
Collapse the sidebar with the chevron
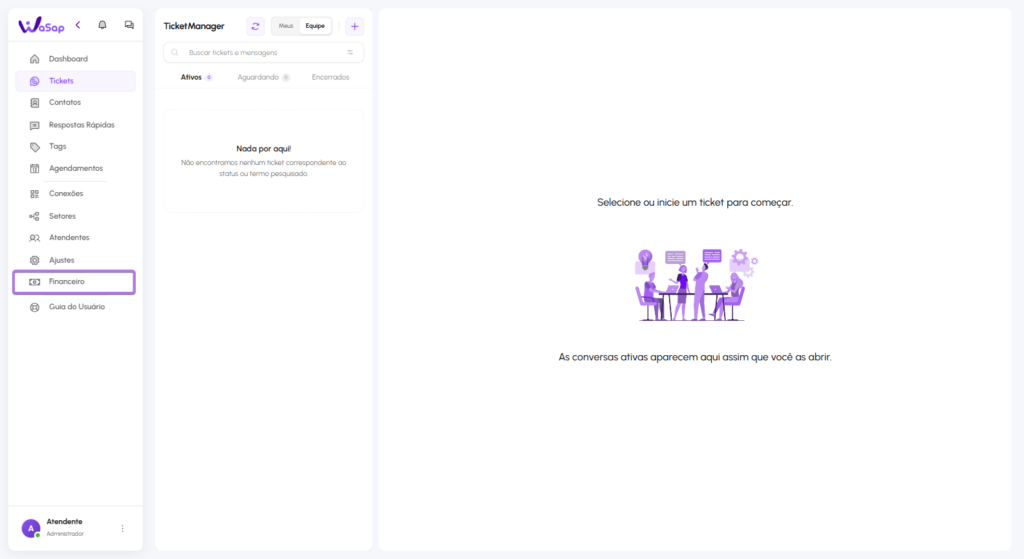point(78,25)
